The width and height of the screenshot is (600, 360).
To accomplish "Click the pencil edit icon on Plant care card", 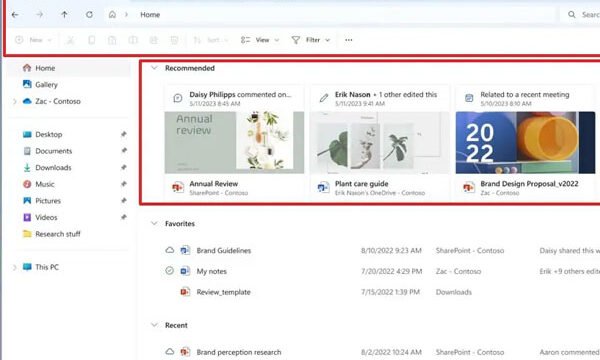I will point(324,98).
